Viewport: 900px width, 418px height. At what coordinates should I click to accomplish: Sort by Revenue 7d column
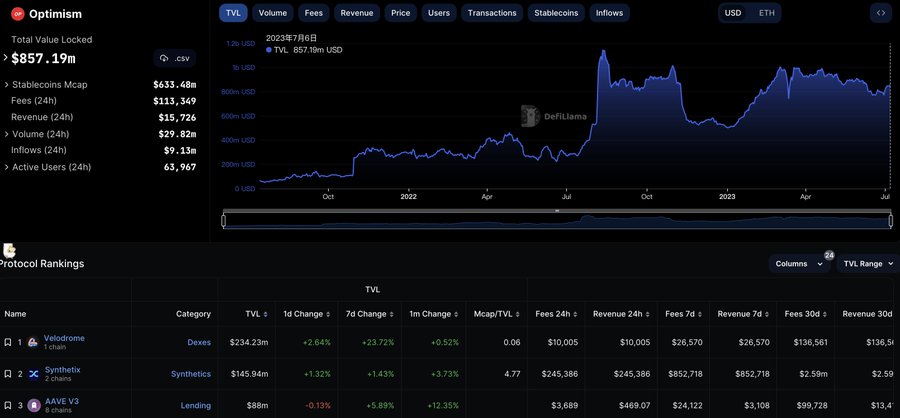point(767,314)
